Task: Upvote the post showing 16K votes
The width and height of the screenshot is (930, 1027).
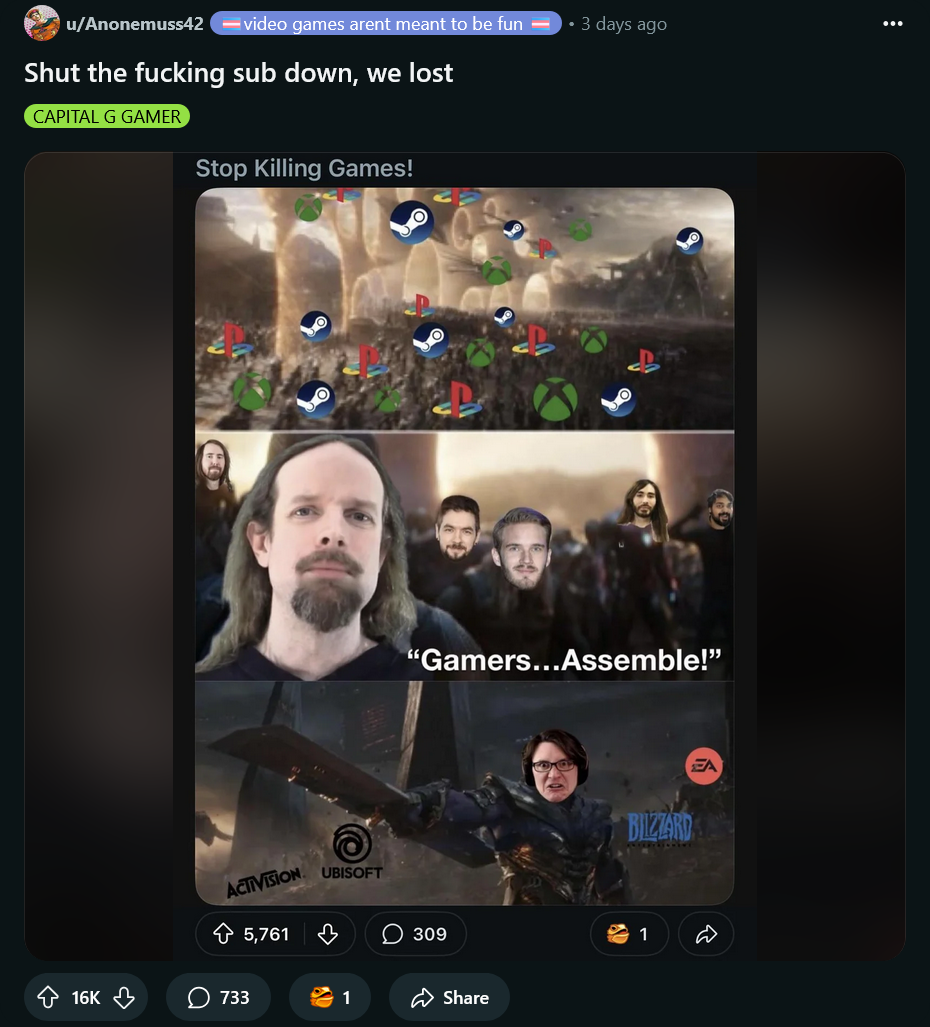Action: (48, 998)
